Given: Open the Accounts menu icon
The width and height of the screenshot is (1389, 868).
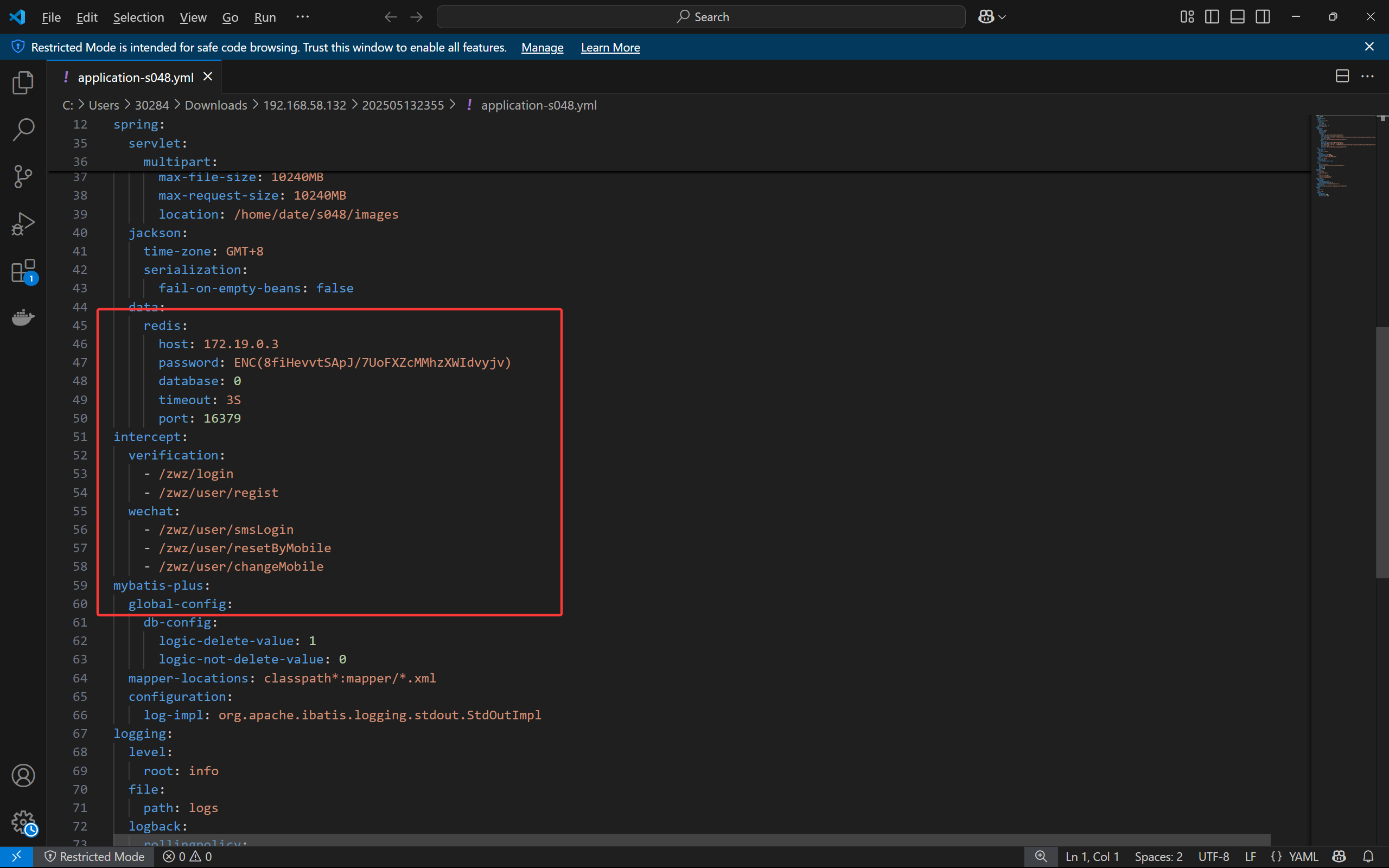Looking at the screenshot, I should coord(23,776).
